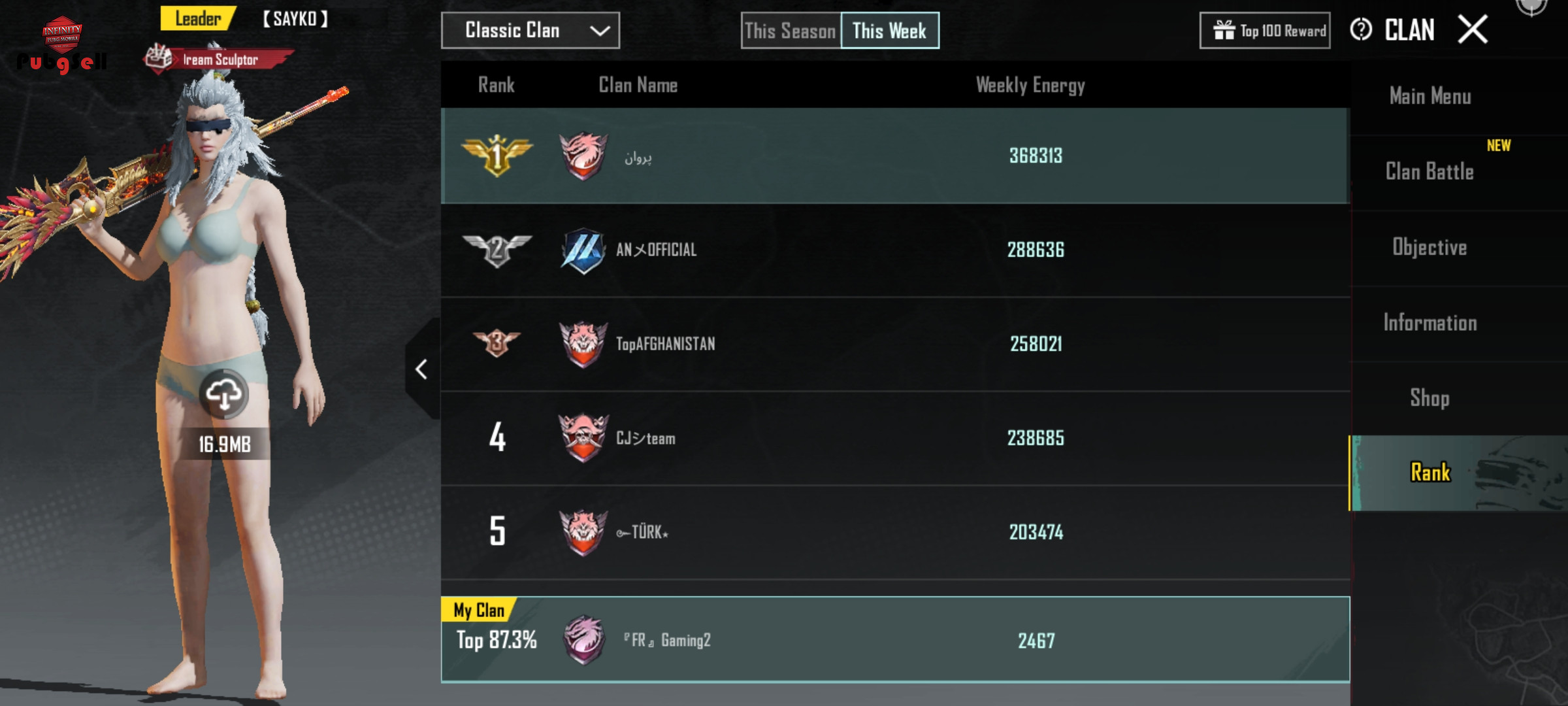Select Objective in side menu

[x=1429, y=247]
